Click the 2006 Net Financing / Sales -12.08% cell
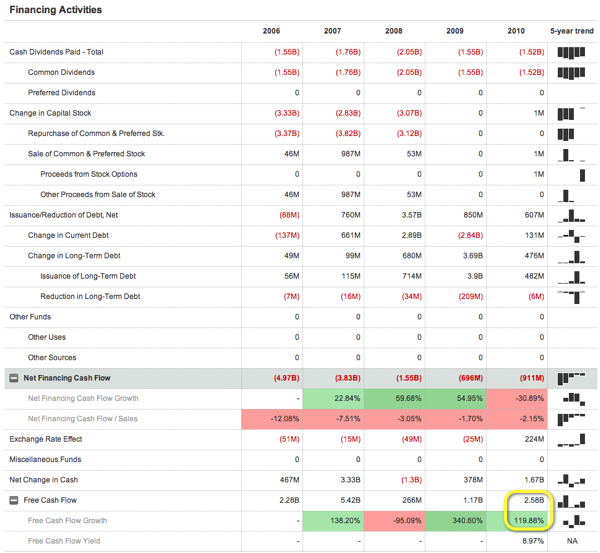This screenshot has height=553, width=600. (x=272, y=419)
